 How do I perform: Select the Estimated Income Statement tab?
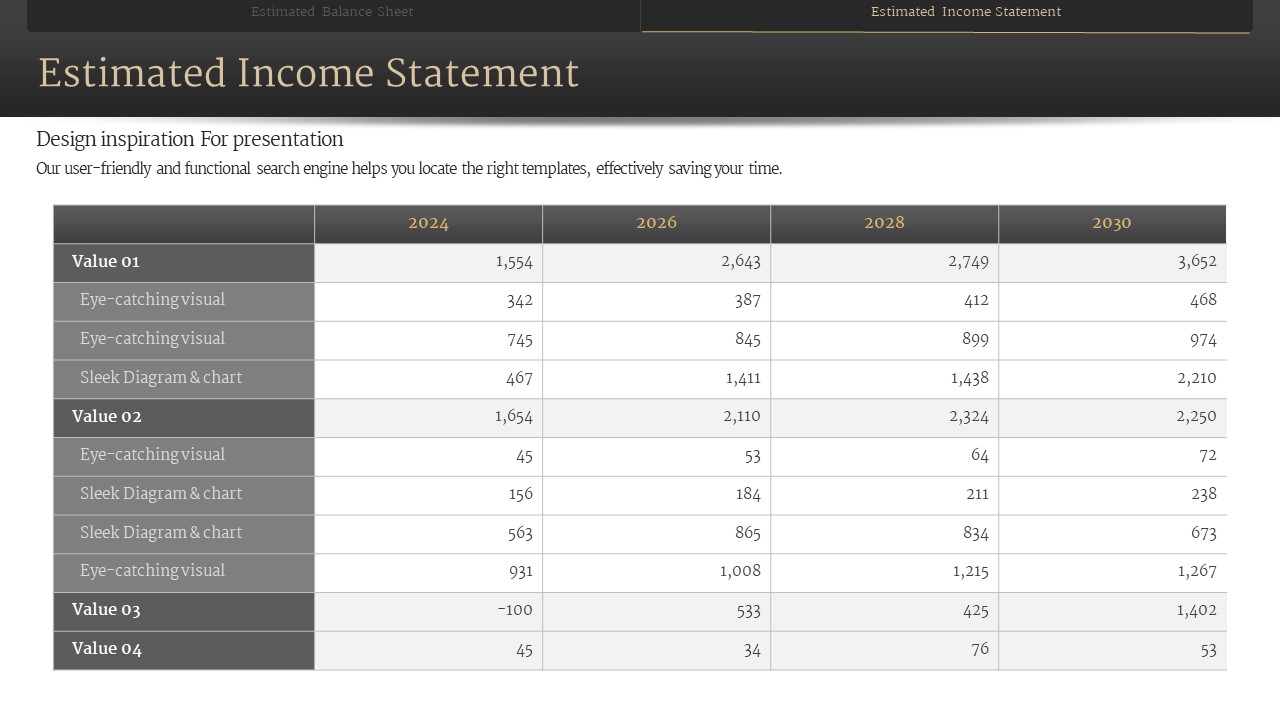point(965,12)
